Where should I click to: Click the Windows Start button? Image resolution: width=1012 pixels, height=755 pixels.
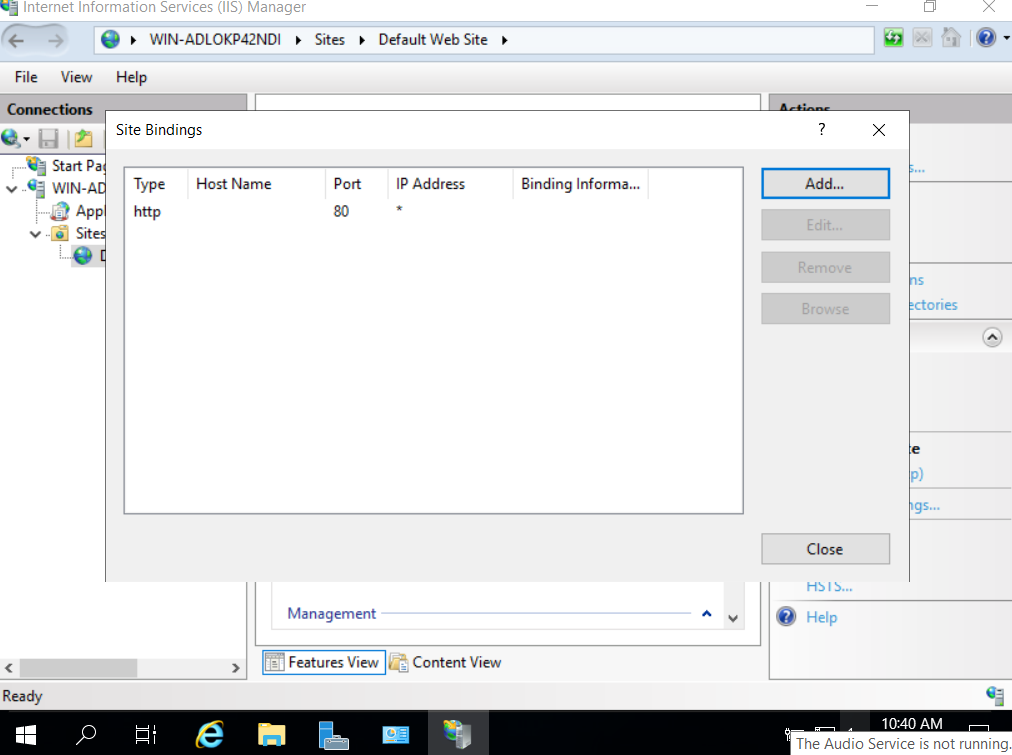(x=24, y=734)
